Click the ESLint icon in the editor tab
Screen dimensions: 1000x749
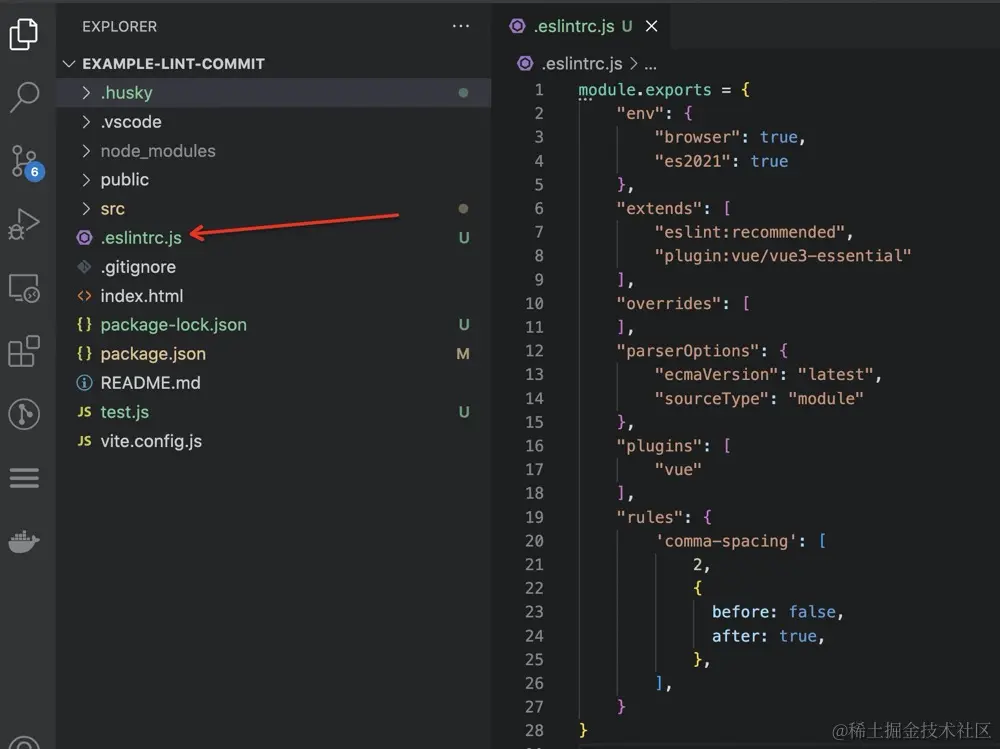pos(517,26)
